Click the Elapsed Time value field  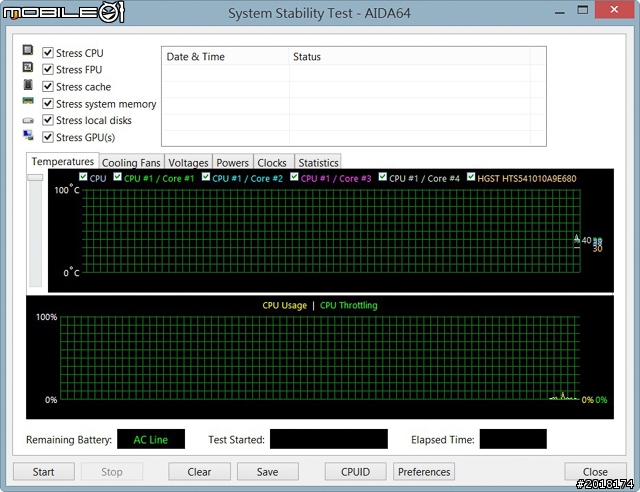513,439
